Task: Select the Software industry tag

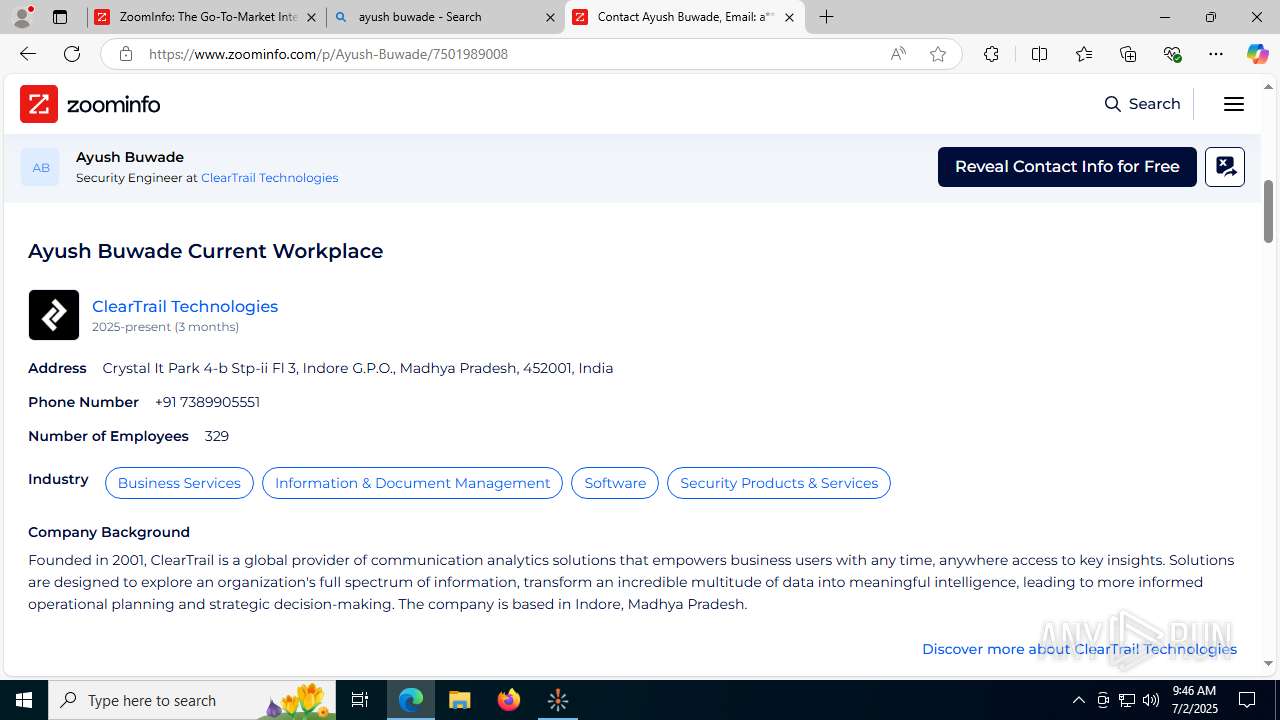Action: pyautogui.click(x=615, y=483)
